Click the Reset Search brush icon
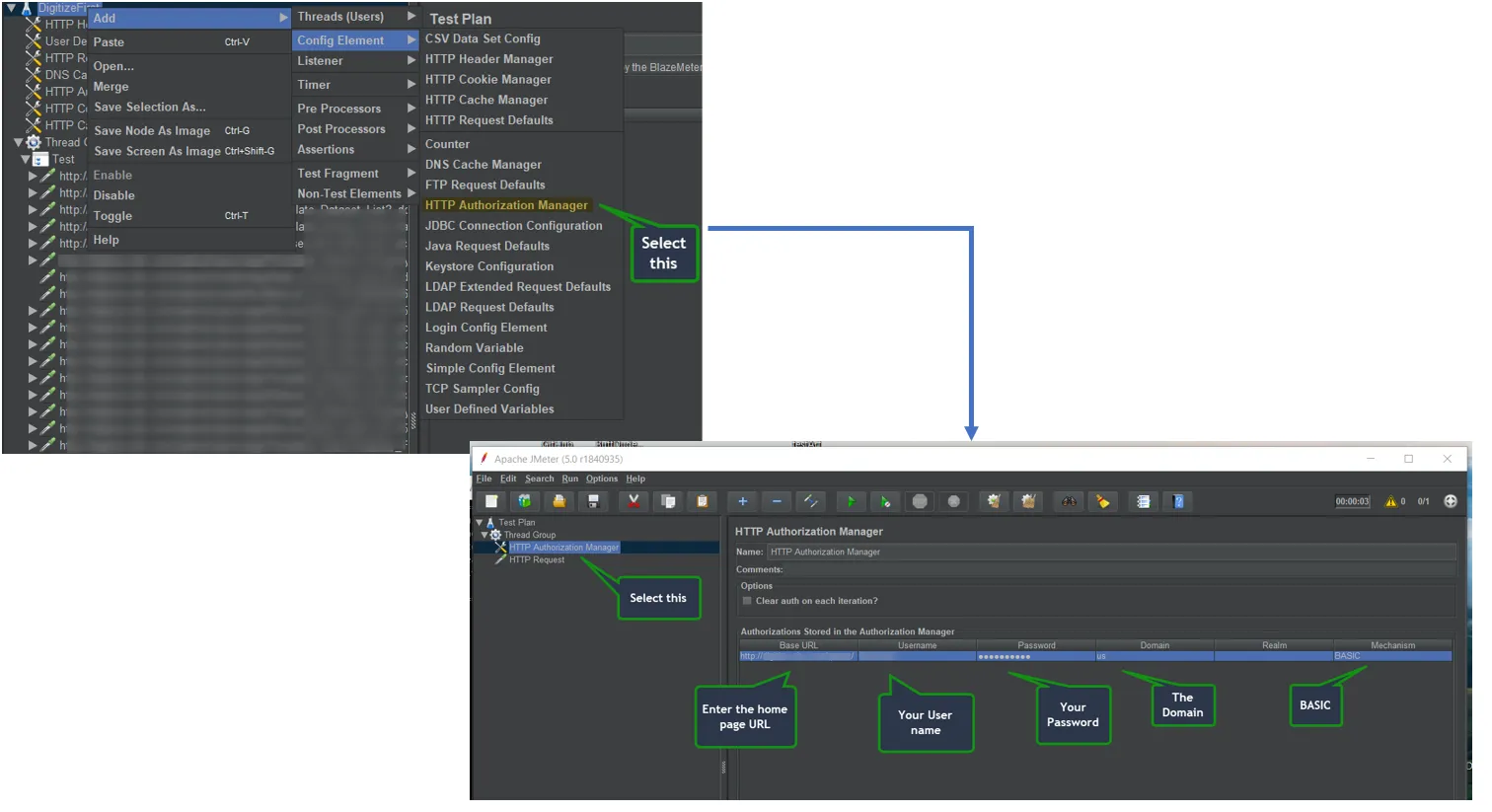 (1102, 501)
